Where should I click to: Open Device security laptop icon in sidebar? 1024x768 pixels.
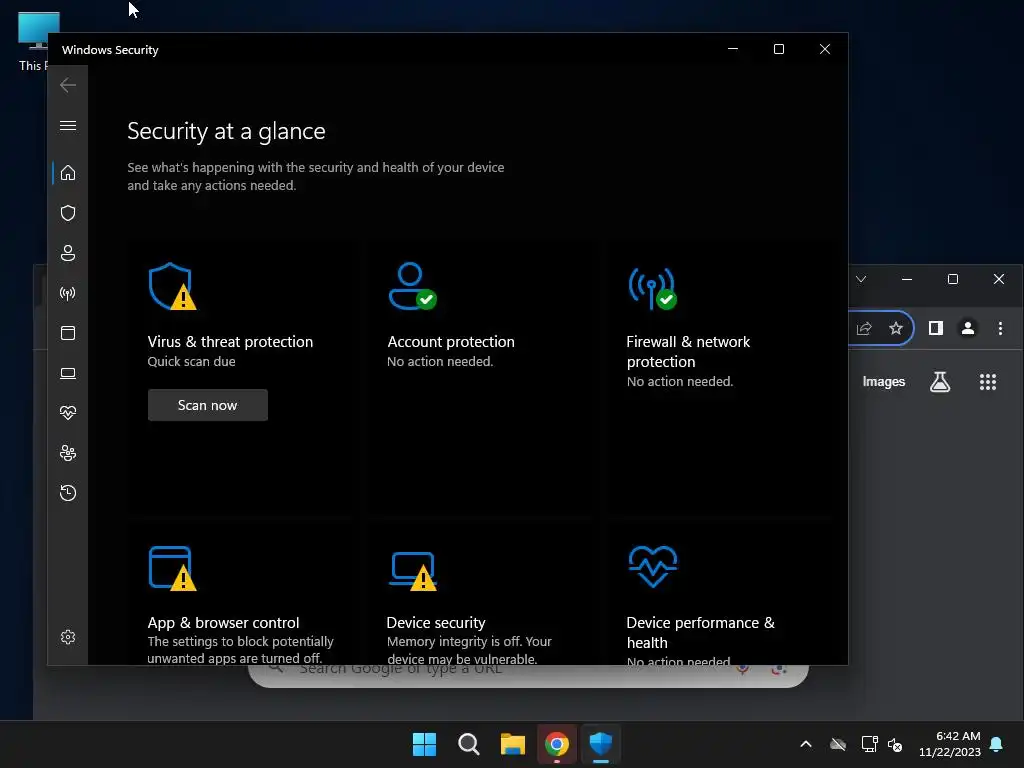pyautogui.click(x=68, y=373)
